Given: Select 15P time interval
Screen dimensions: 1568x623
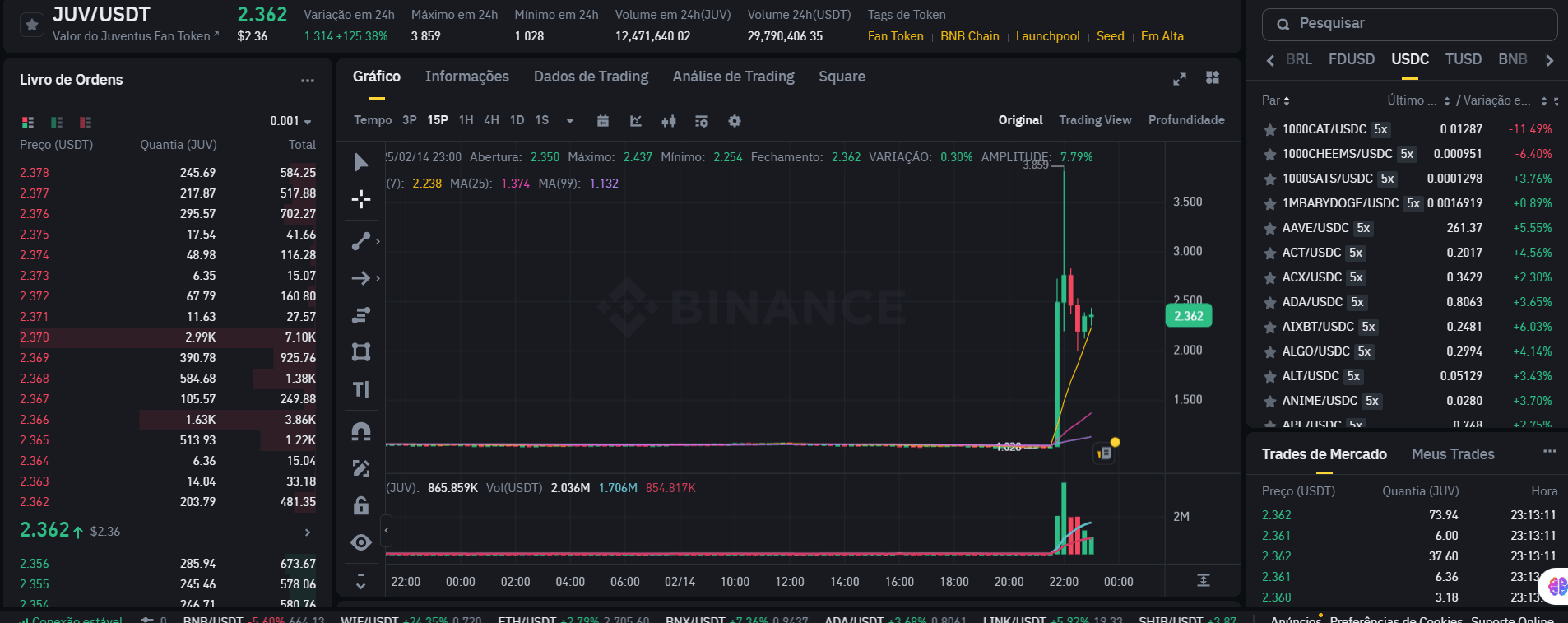Looking at the screenshot, I should pyautogui.click(x=438, y=120).
